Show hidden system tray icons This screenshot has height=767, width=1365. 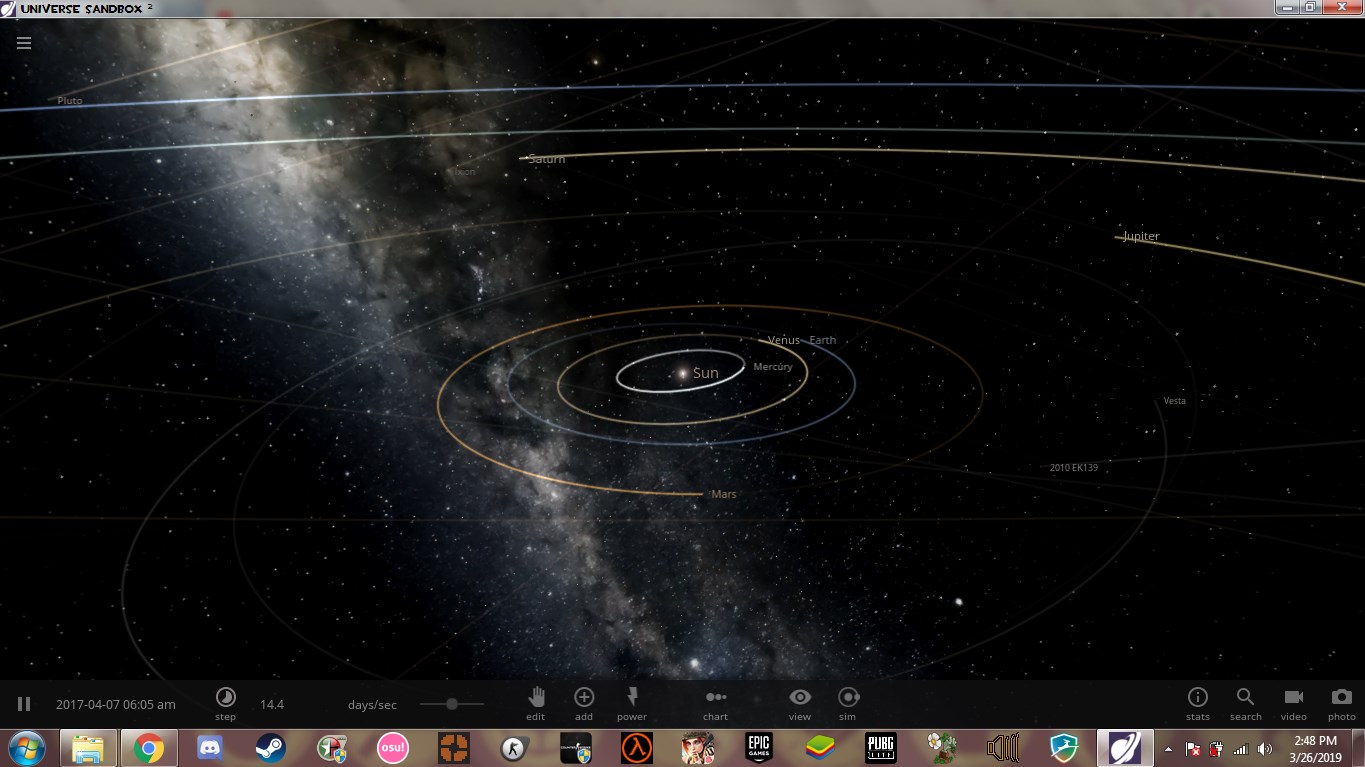pyautogui.click(x=1168, y=749)
